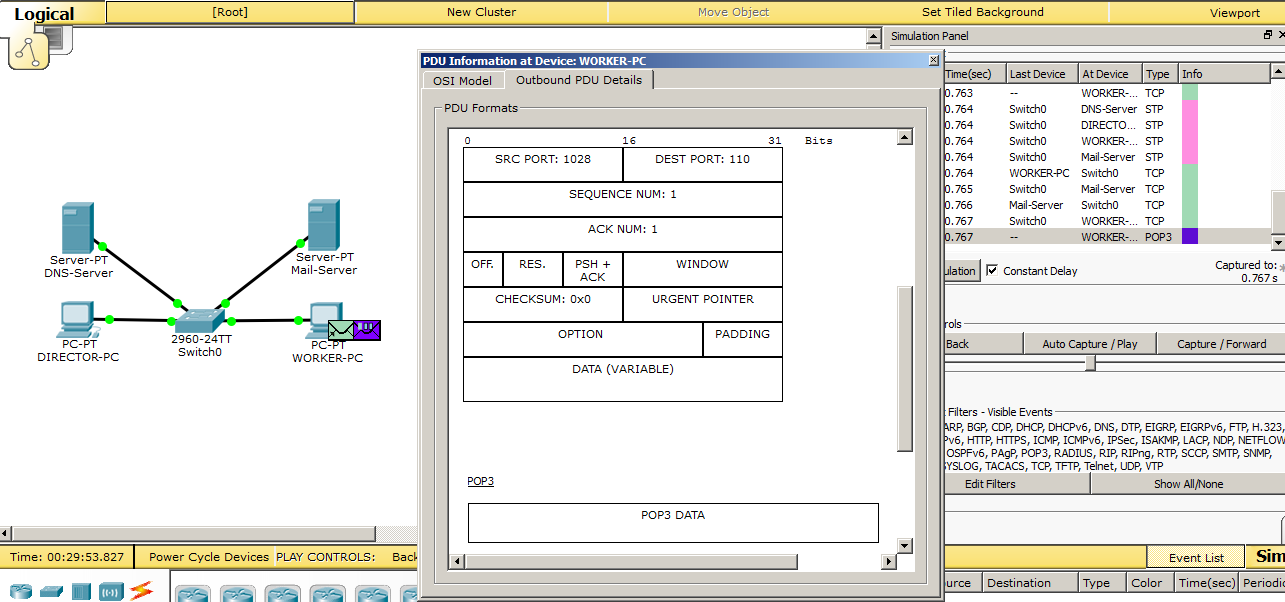Click the Type column header in event list
Screen dimensions: 1285x602
1160,74
